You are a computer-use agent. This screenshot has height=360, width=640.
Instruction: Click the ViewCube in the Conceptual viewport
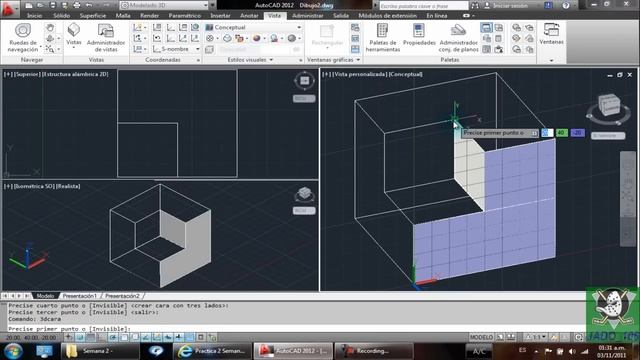(x=609, y=105)
